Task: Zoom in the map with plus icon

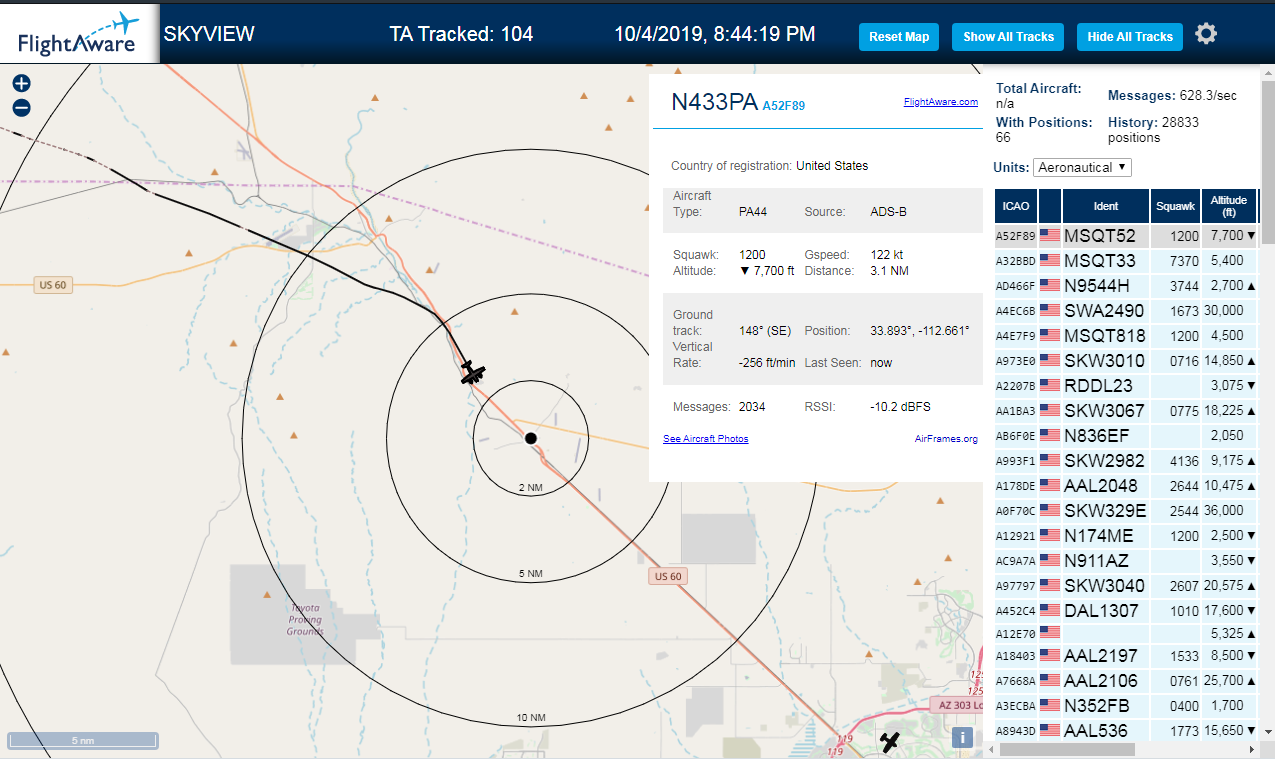Action: (x=22, y=84)
